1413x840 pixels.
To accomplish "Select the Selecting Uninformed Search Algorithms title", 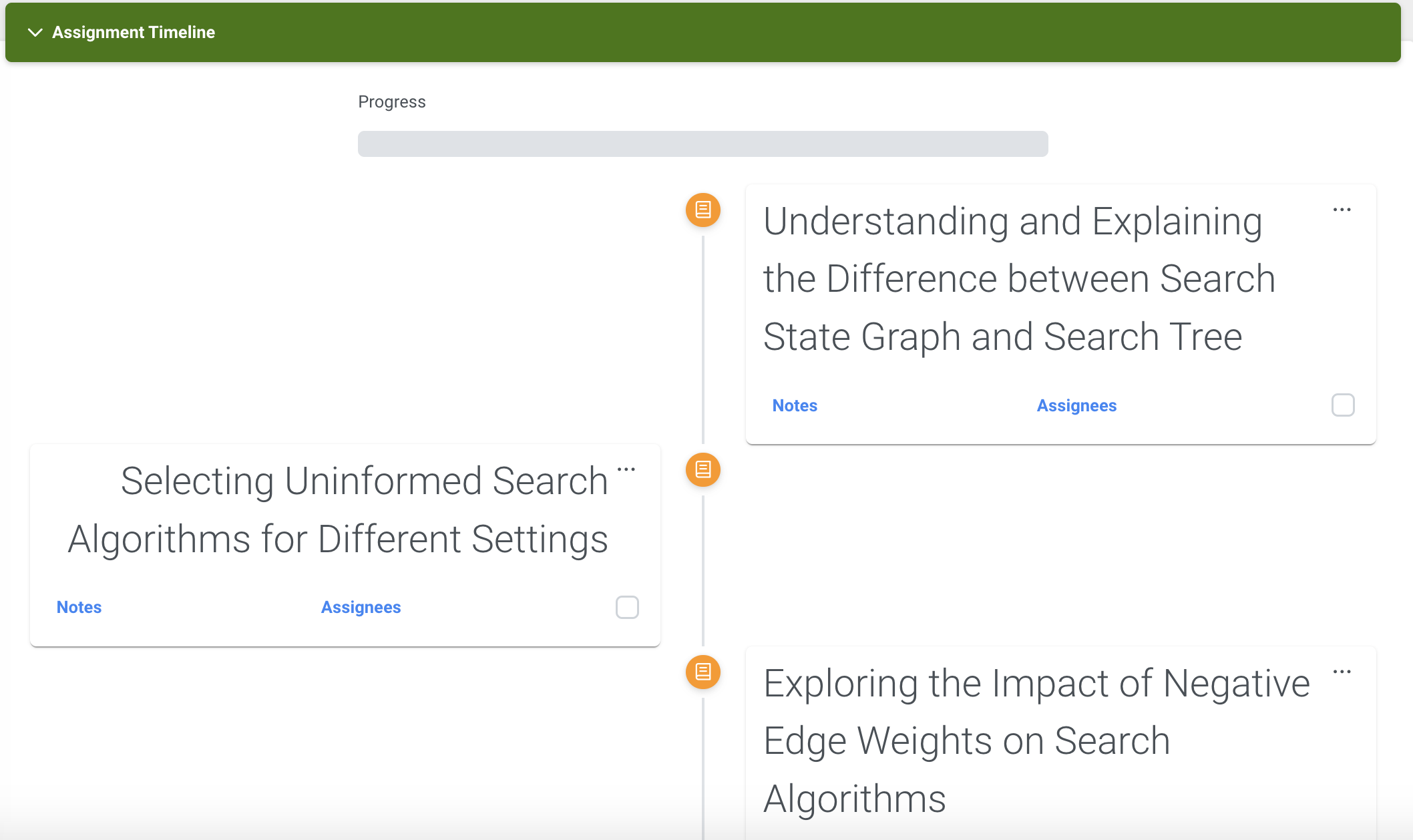I will (x=338, y=510).
